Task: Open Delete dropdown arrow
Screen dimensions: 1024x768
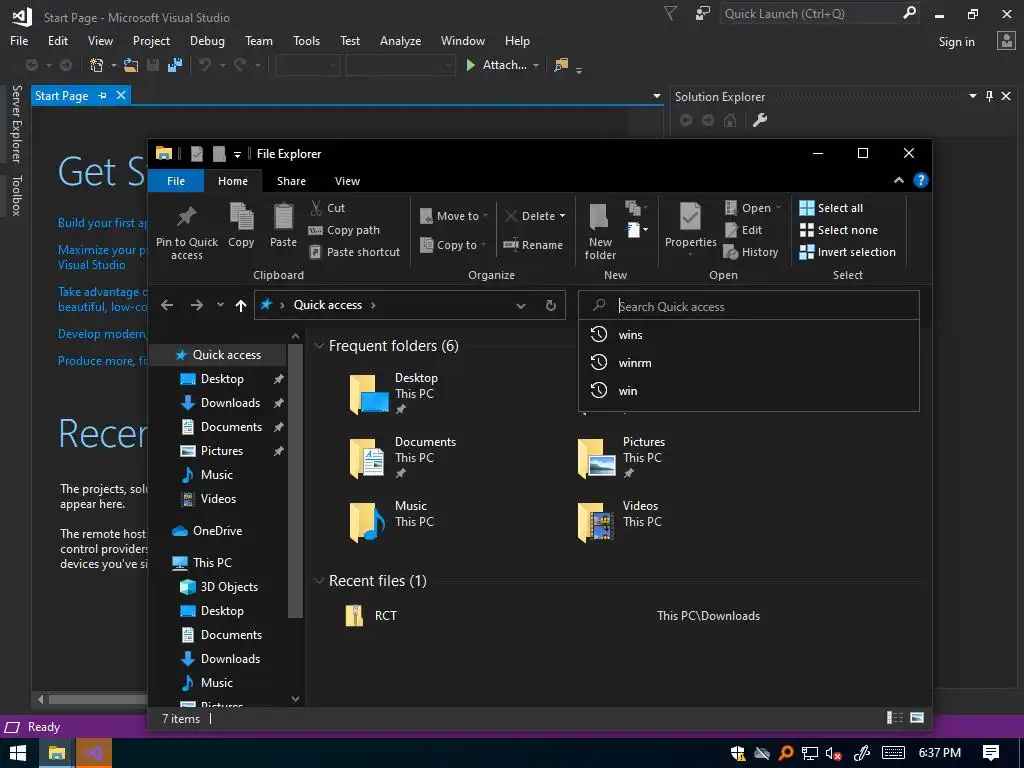Action: 562,216
